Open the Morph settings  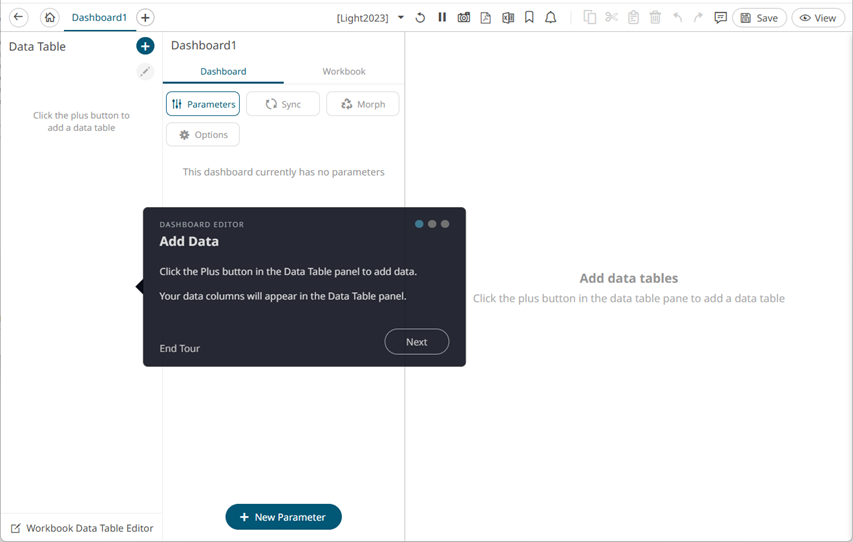tap(363, 104)
